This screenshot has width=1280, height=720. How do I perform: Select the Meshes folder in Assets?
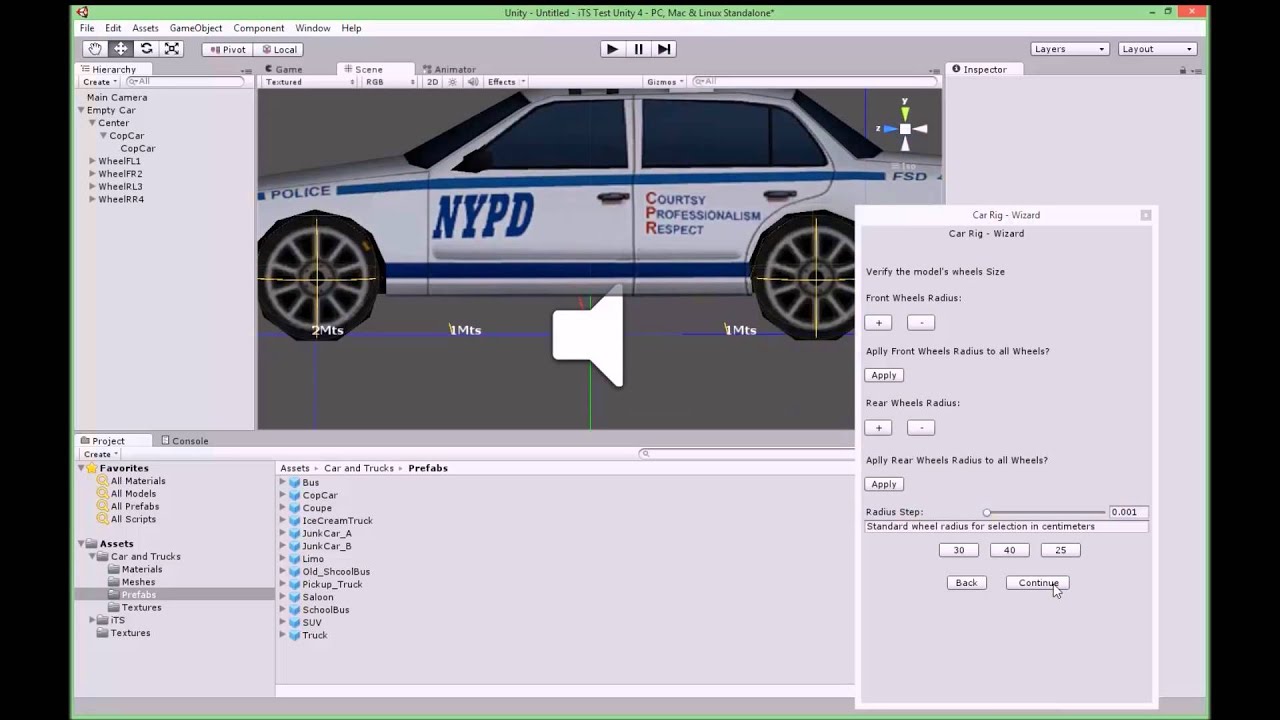[138, 582]
